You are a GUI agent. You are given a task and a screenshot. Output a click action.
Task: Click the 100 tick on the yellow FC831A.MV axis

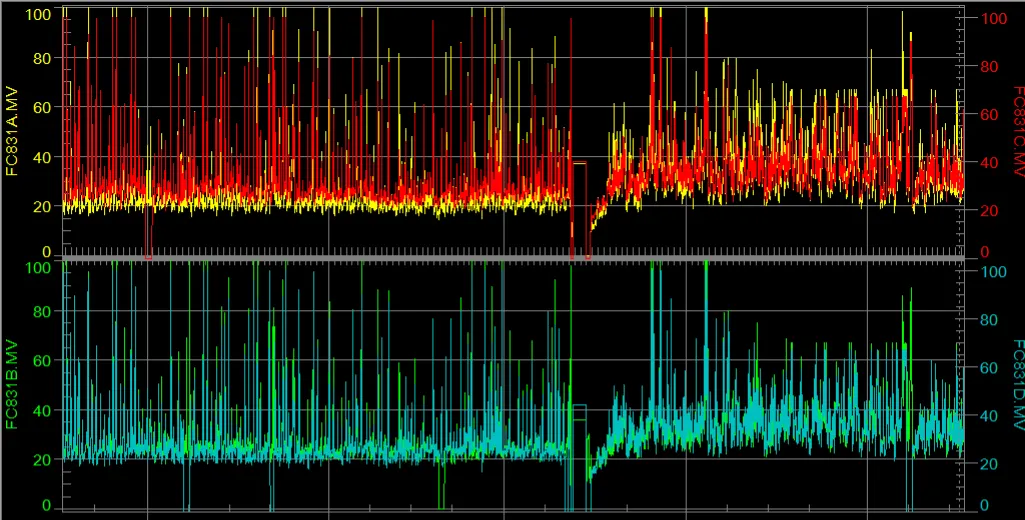pos(37,14)
